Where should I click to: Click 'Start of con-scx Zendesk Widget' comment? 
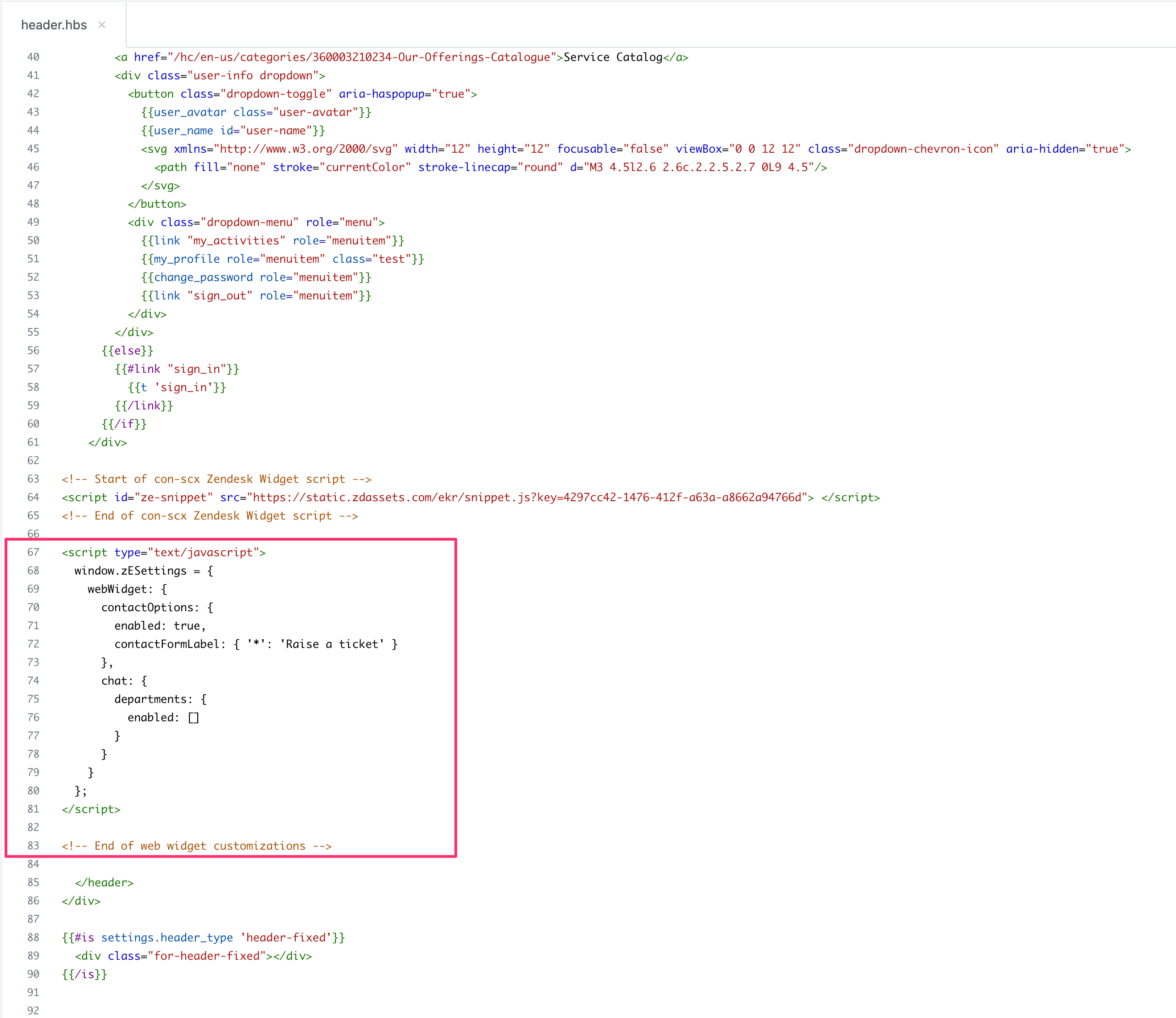tap(216, 479)
